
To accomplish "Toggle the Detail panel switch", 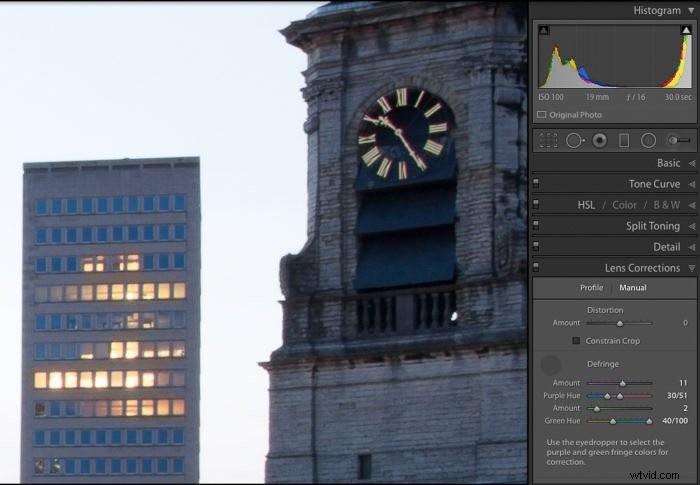I will pos(536,247).
